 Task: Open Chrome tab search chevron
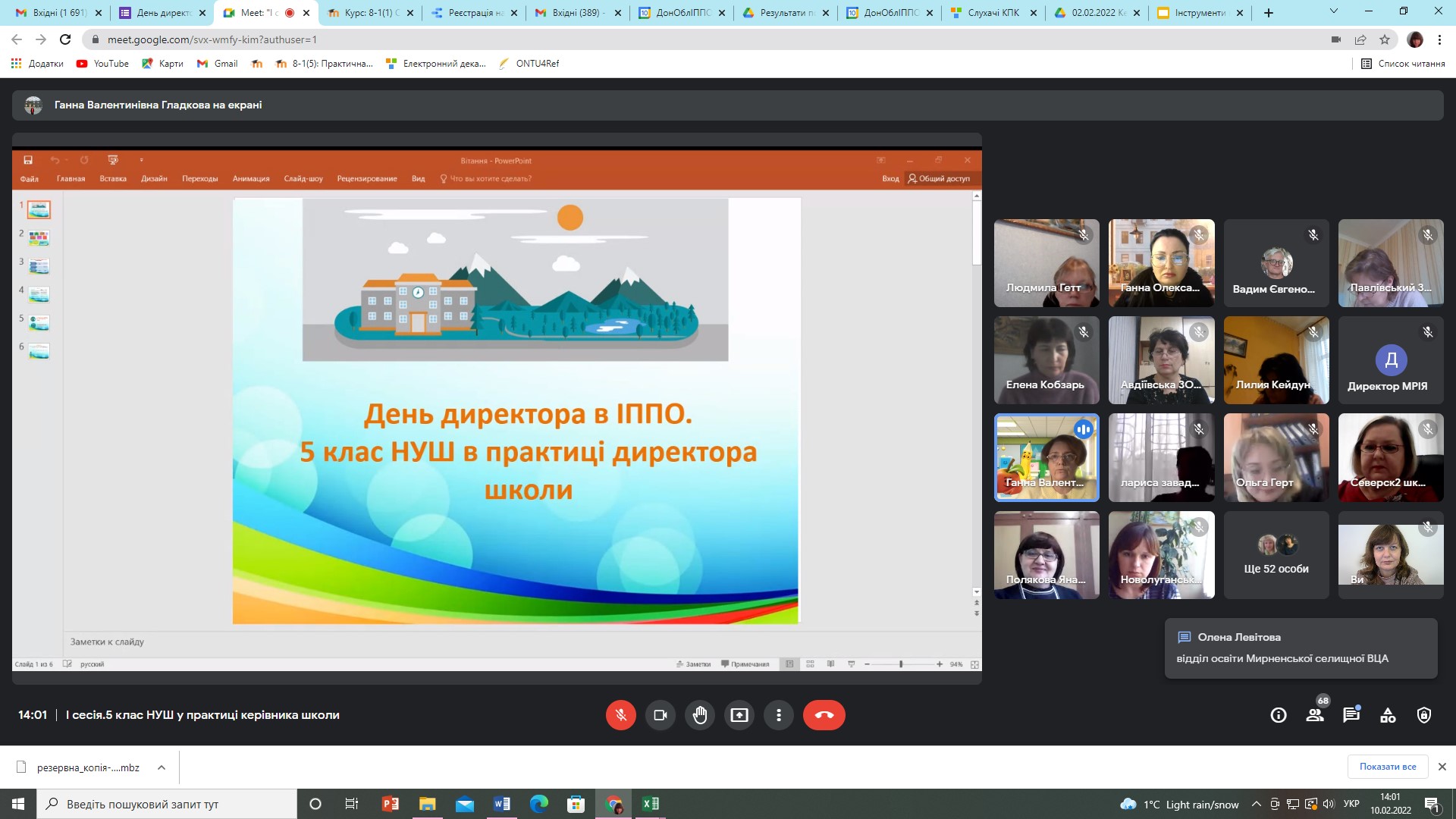click(x=1334, y=11)
